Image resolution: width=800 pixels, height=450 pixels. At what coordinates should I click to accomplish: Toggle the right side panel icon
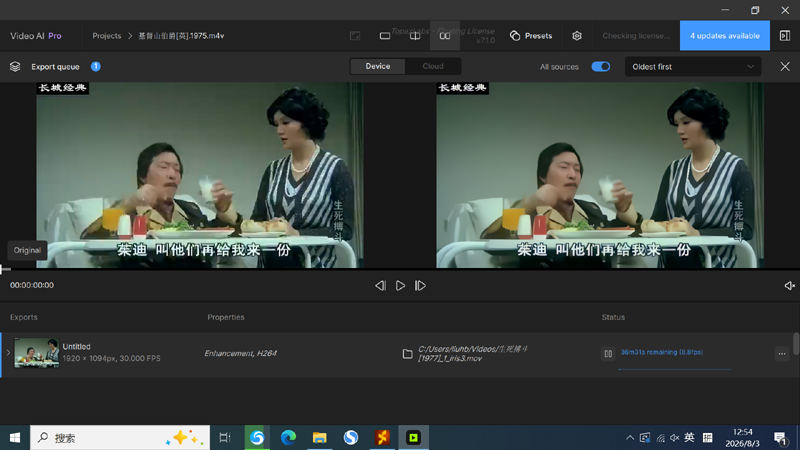click(785, 36)
